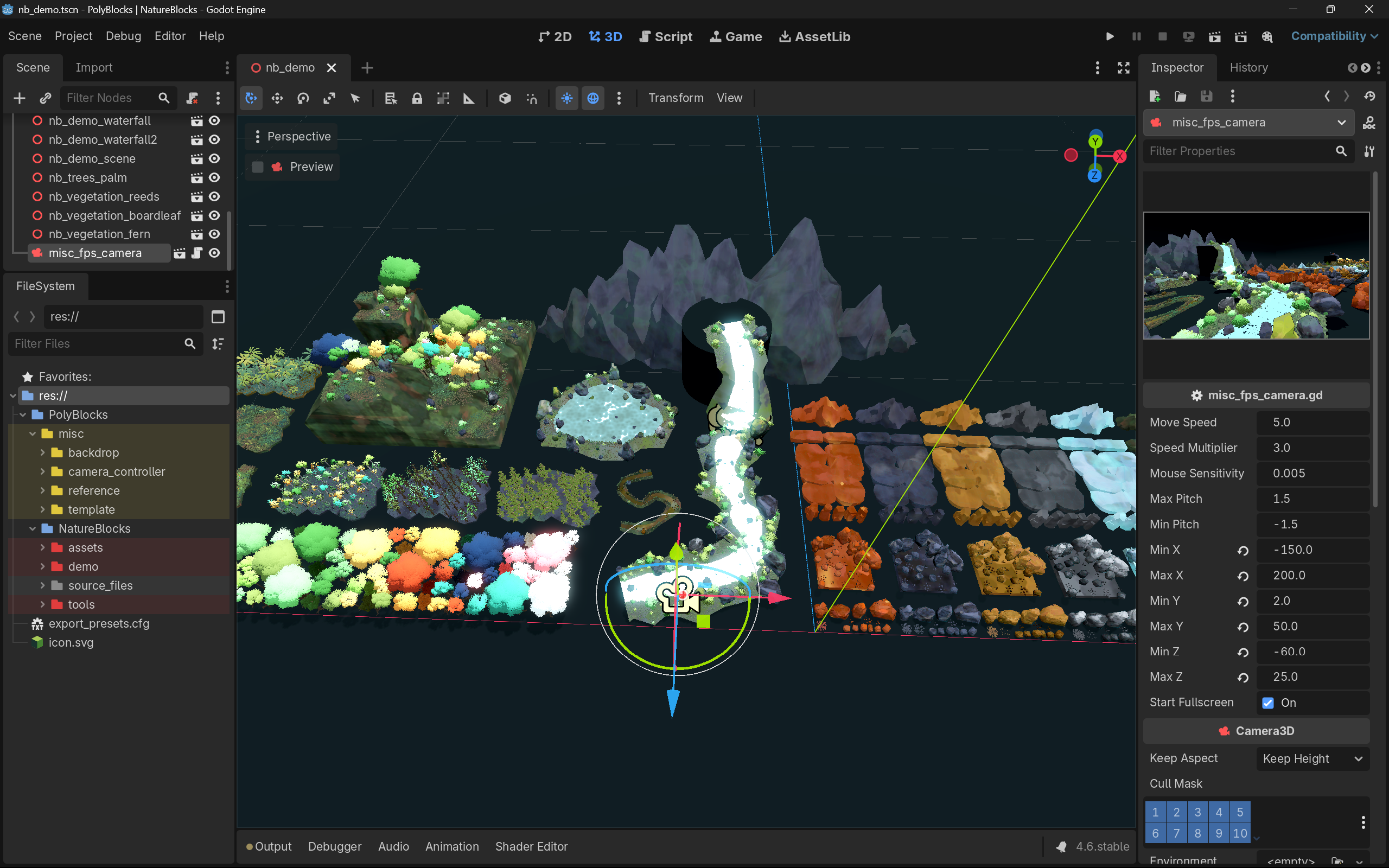This screenshot has height=868, width=1389.
Task: Collapse the NatureBlocks folder
Action: (33, 528)
